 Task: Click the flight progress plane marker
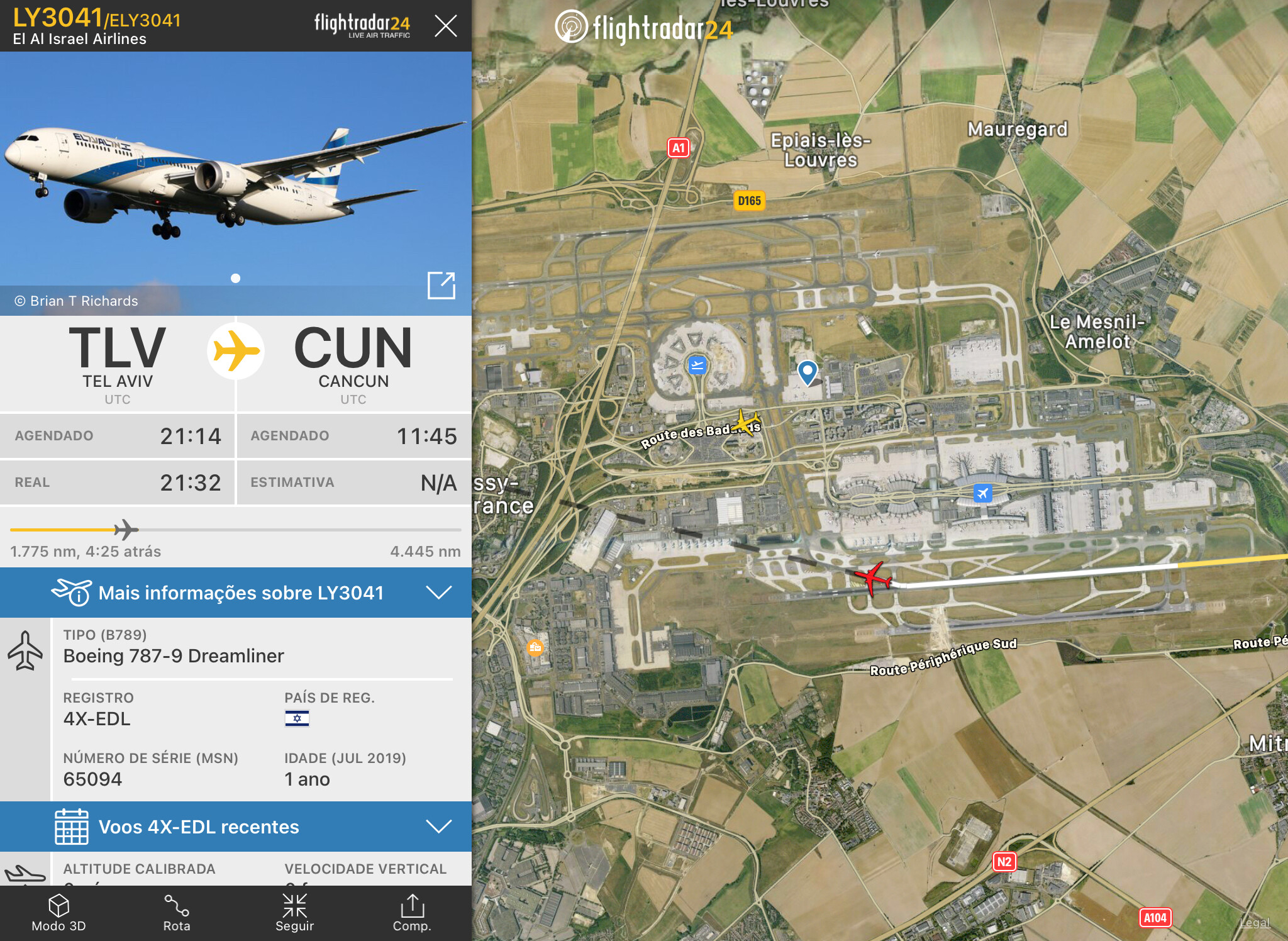pos(126,530)
